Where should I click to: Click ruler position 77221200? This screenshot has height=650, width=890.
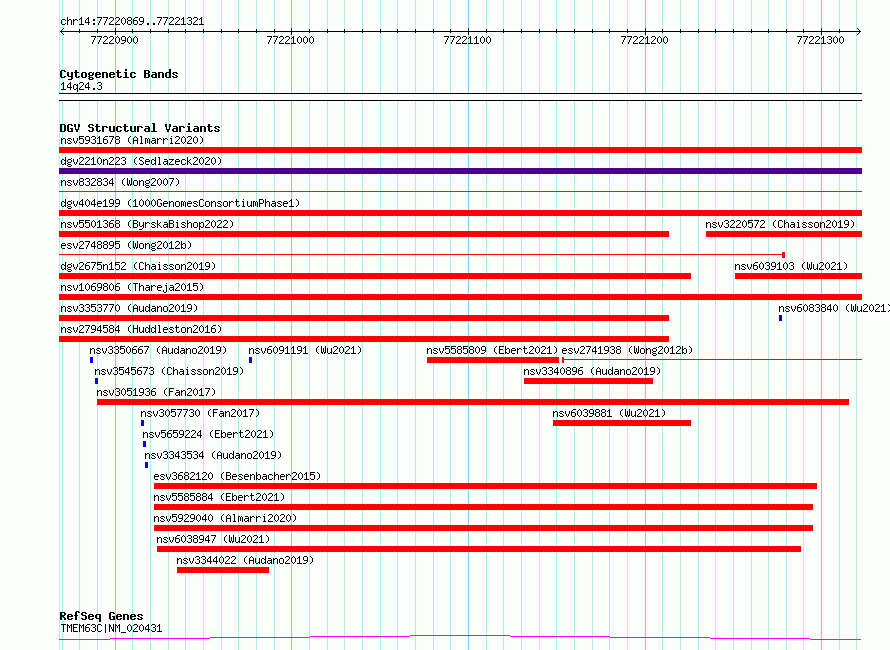644,40
